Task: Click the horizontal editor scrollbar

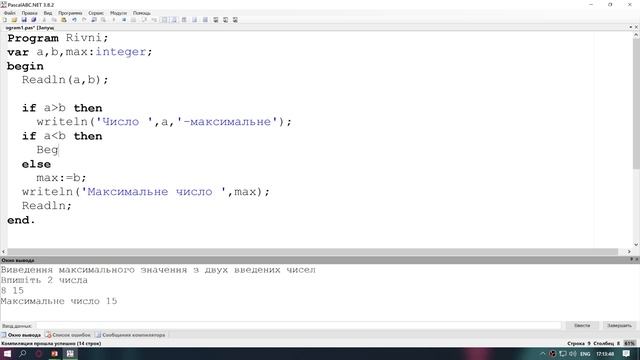Action: 313,251
